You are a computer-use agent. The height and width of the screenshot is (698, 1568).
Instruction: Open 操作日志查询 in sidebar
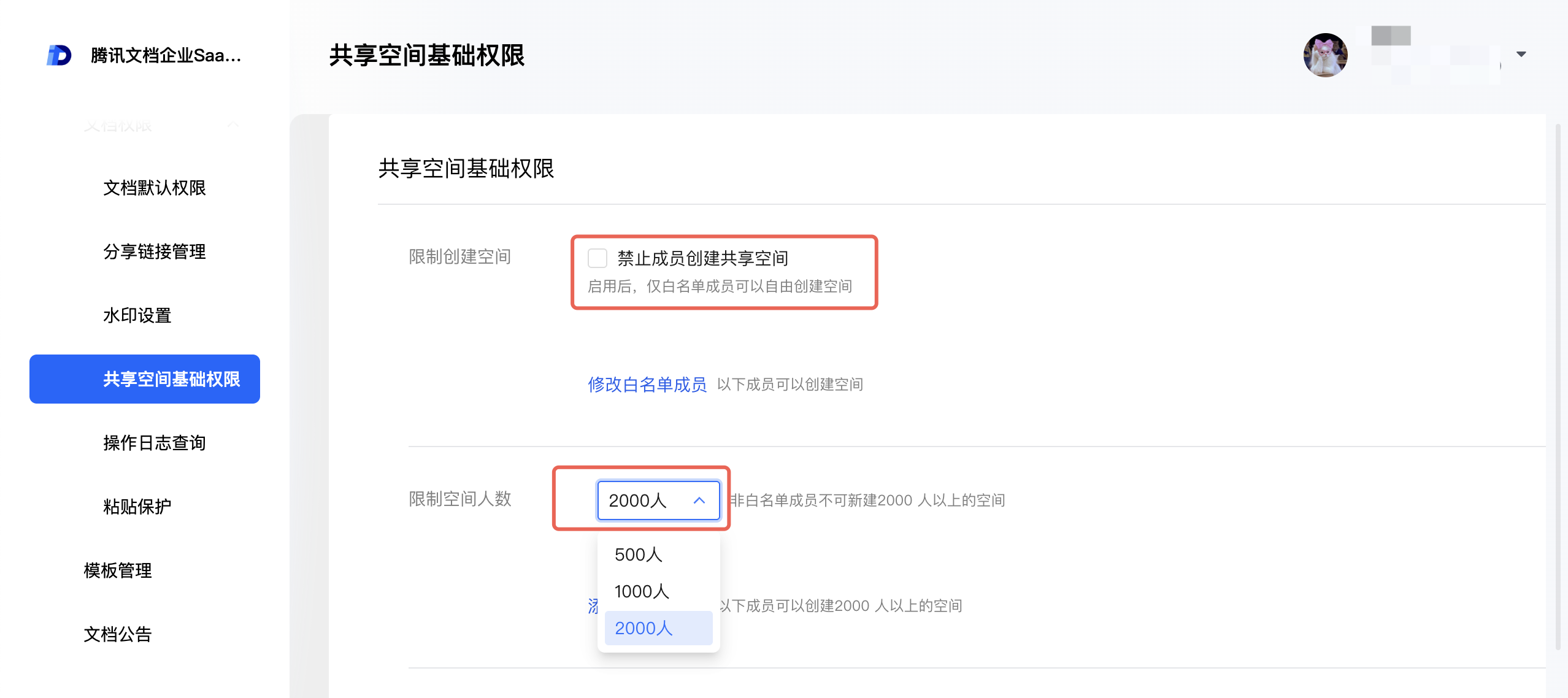155,443
